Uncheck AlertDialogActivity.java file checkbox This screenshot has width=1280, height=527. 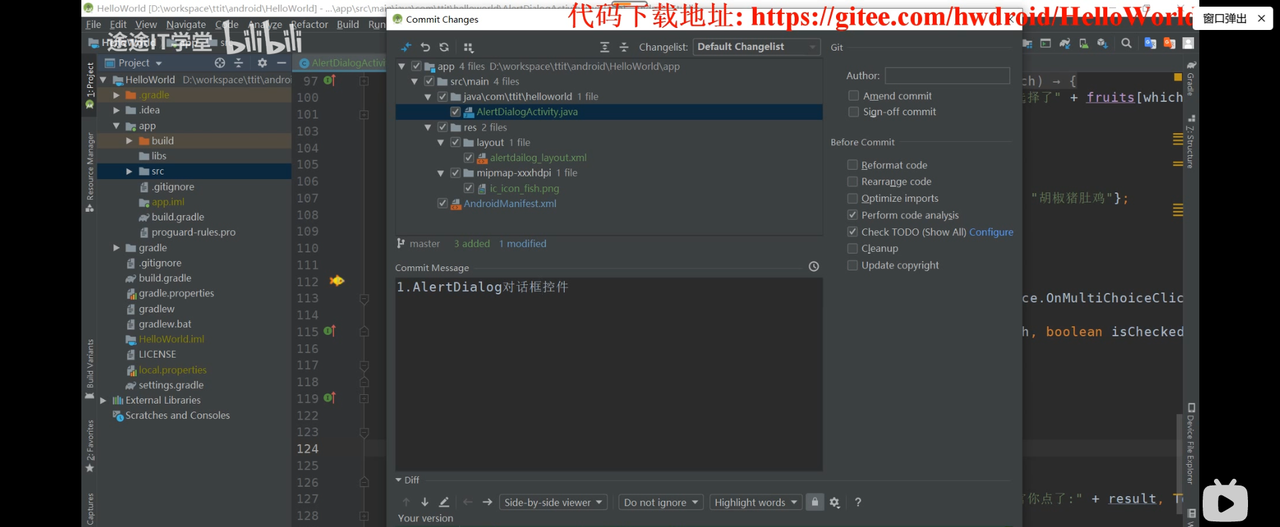click(x=455, y=112)
